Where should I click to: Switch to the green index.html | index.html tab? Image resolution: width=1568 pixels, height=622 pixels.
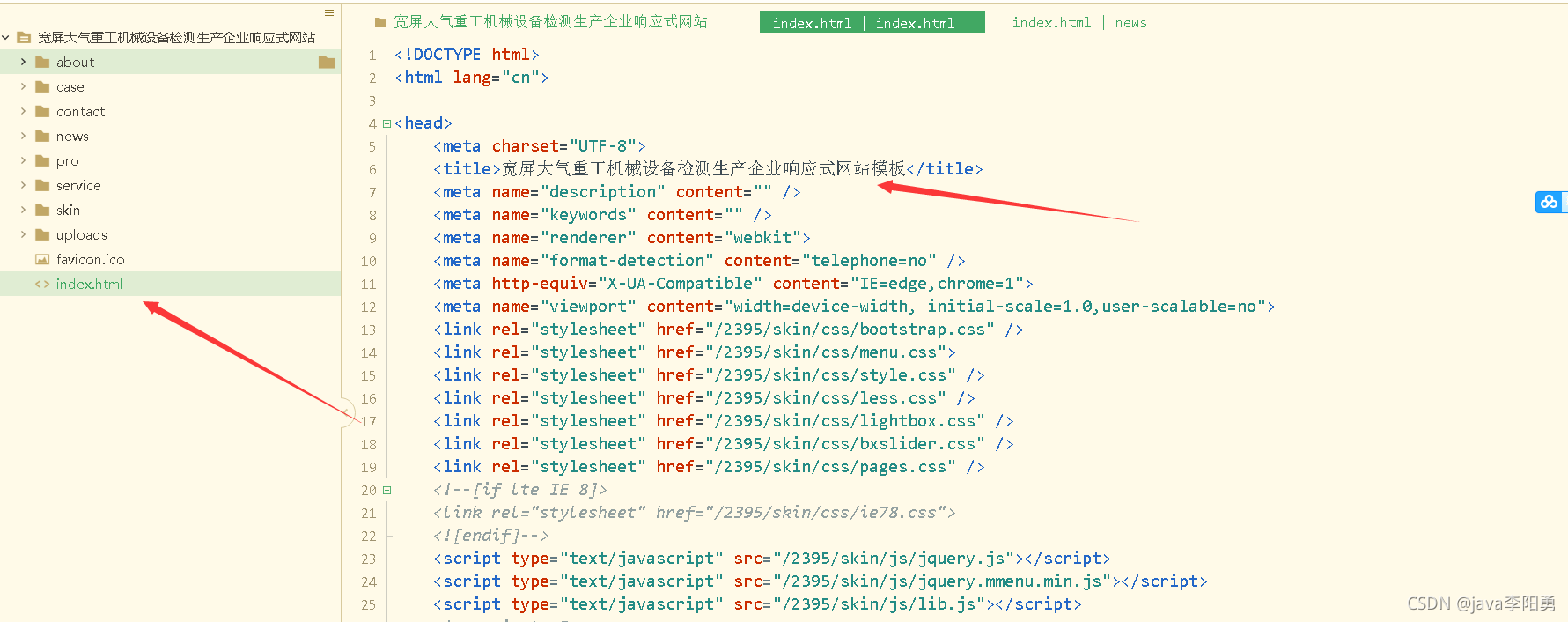point(872,23)
